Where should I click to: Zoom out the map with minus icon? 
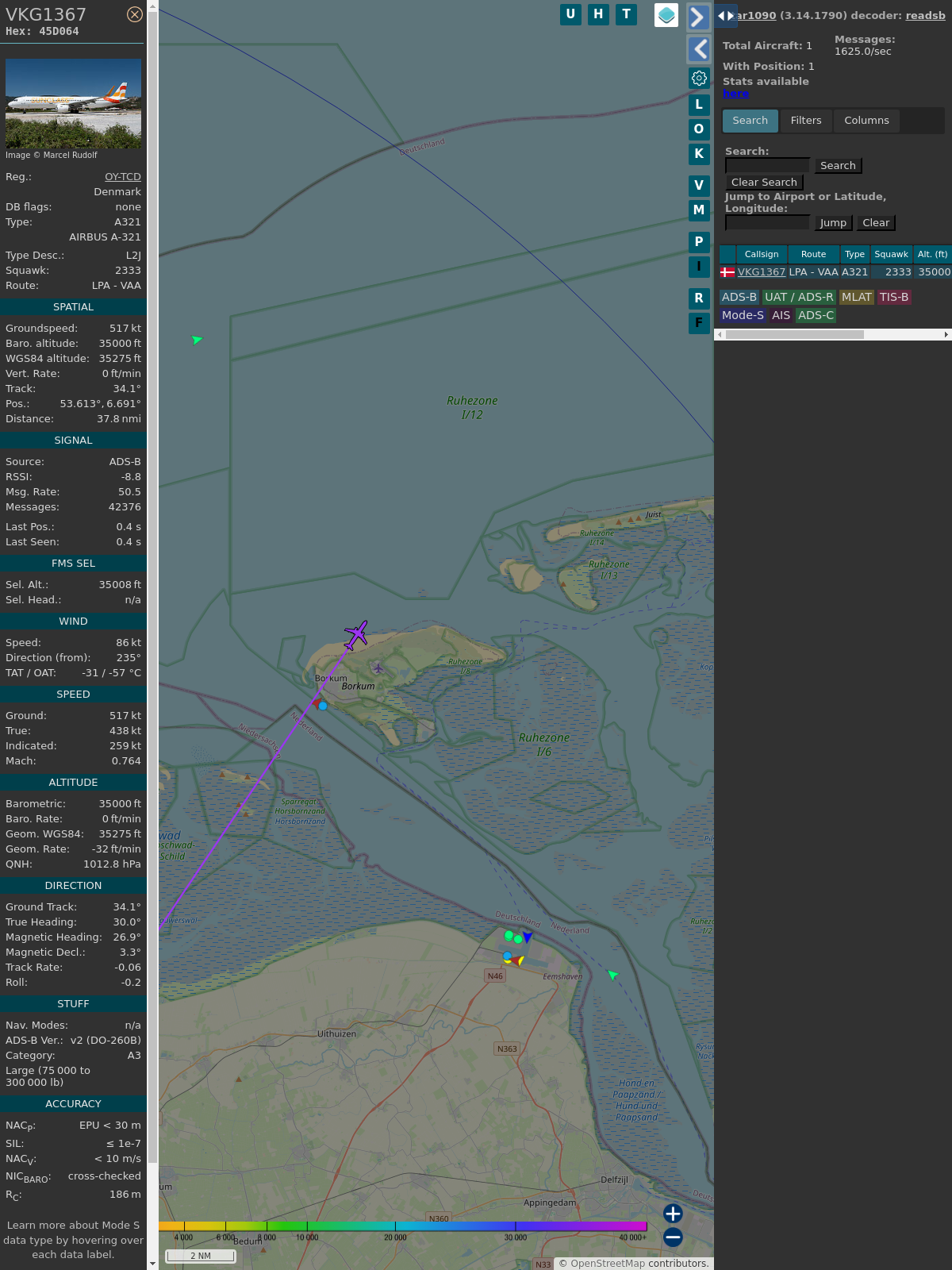(x=673, y=1237)
